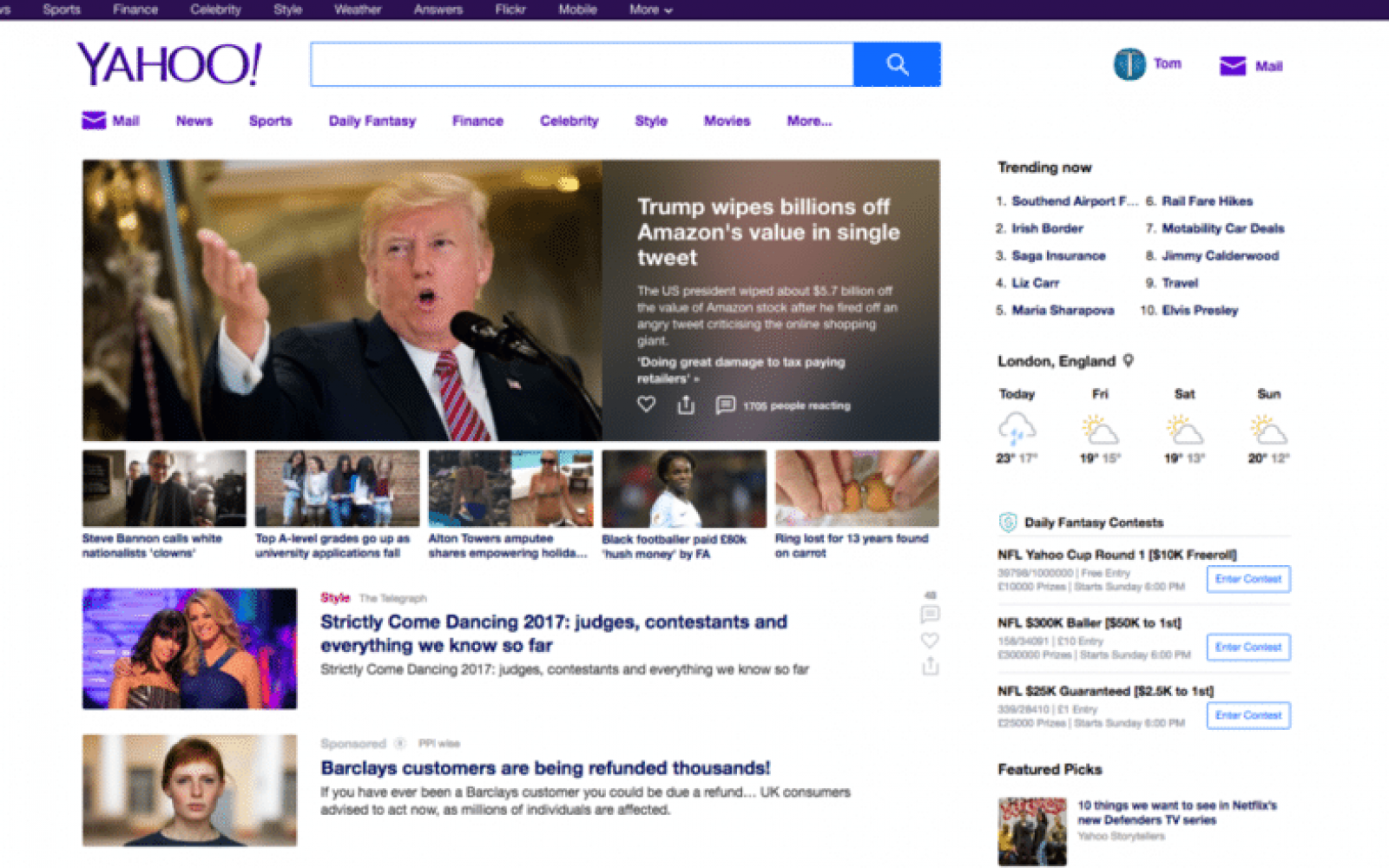The image size is (1389, 868).
Task: Go to Daily Fantasy in navigation row
Action: coord(372,121)
